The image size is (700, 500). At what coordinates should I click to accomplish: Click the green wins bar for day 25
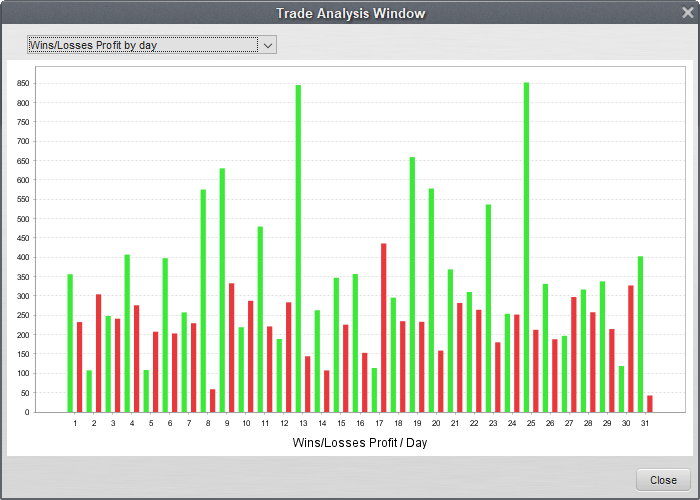(x=526, y=247)
